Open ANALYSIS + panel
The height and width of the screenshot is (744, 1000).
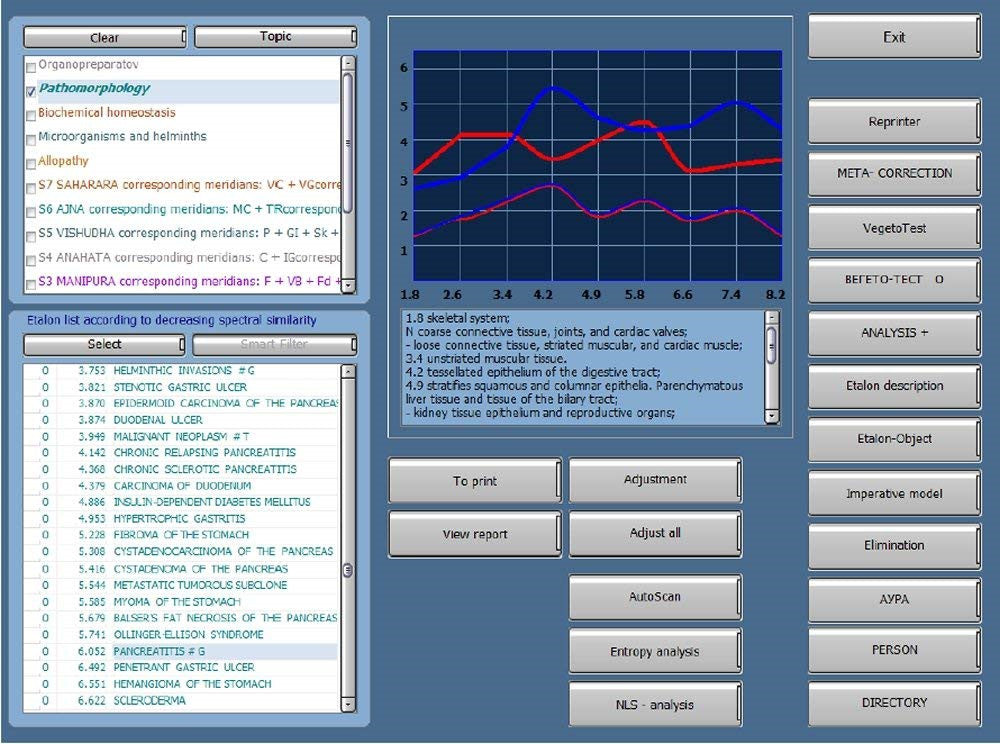(893, 333)
